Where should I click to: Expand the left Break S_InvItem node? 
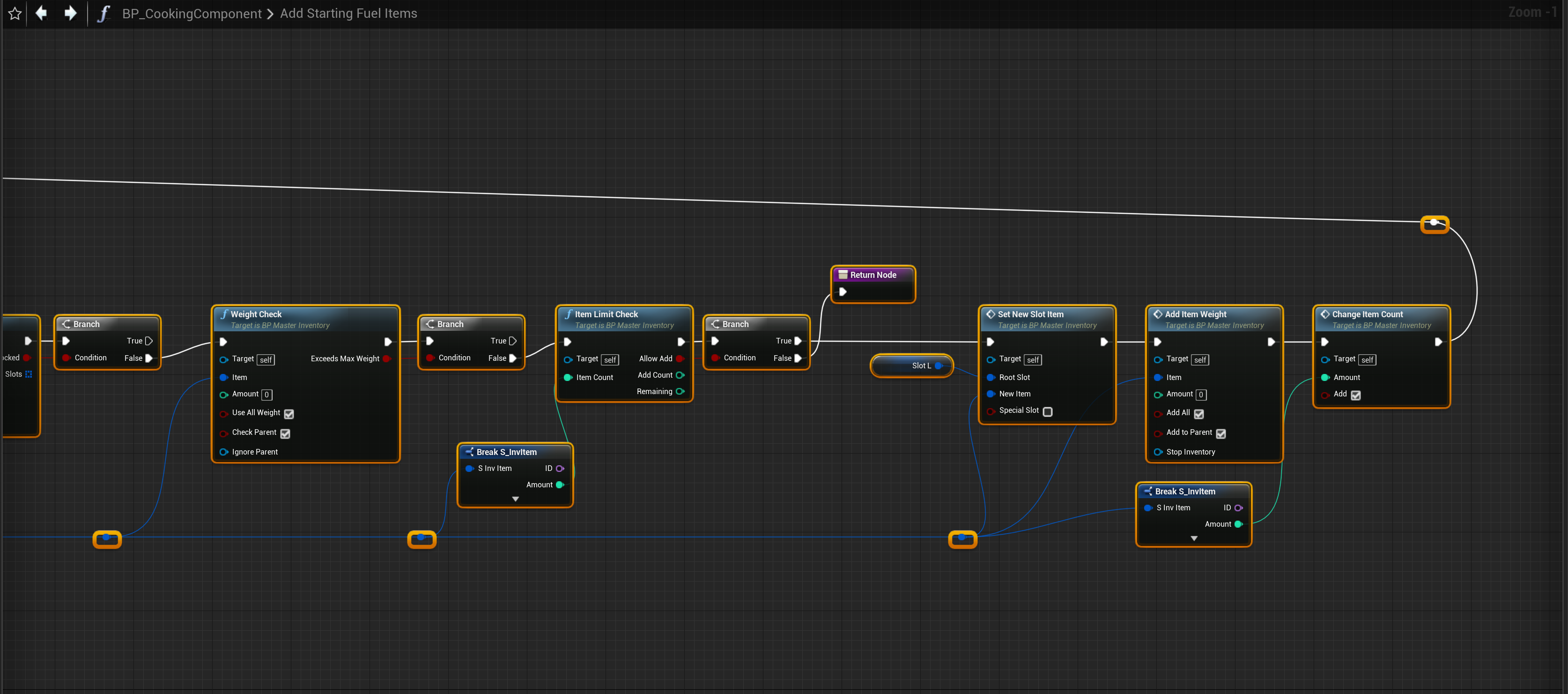[x=516, y=499]
